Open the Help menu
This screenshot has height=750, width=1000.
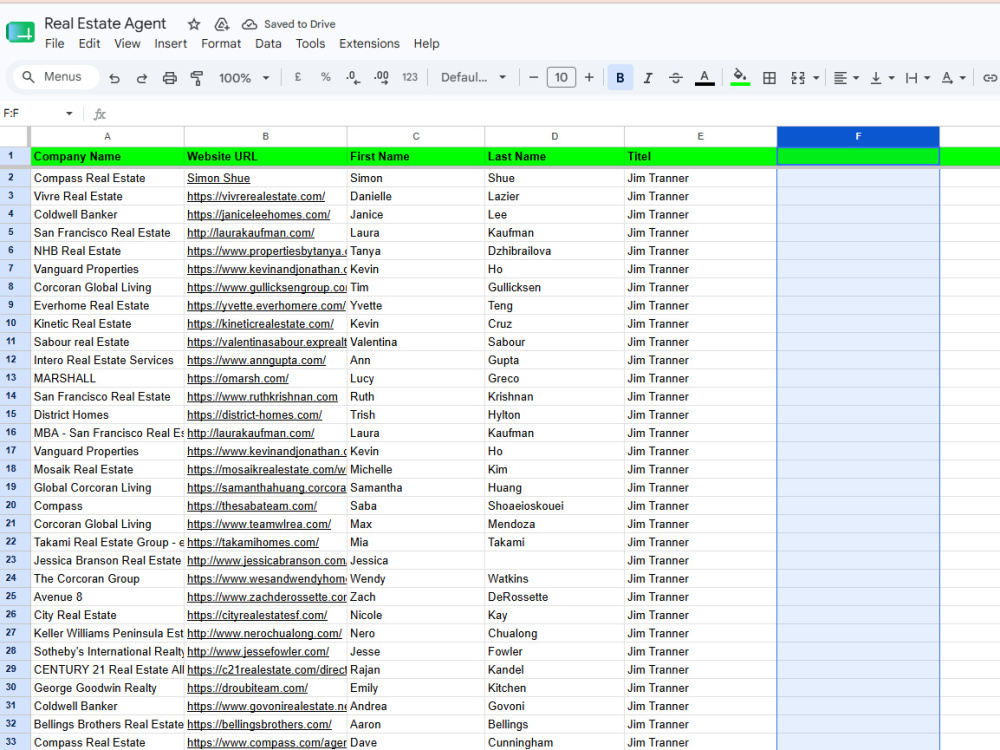(426, 43)
